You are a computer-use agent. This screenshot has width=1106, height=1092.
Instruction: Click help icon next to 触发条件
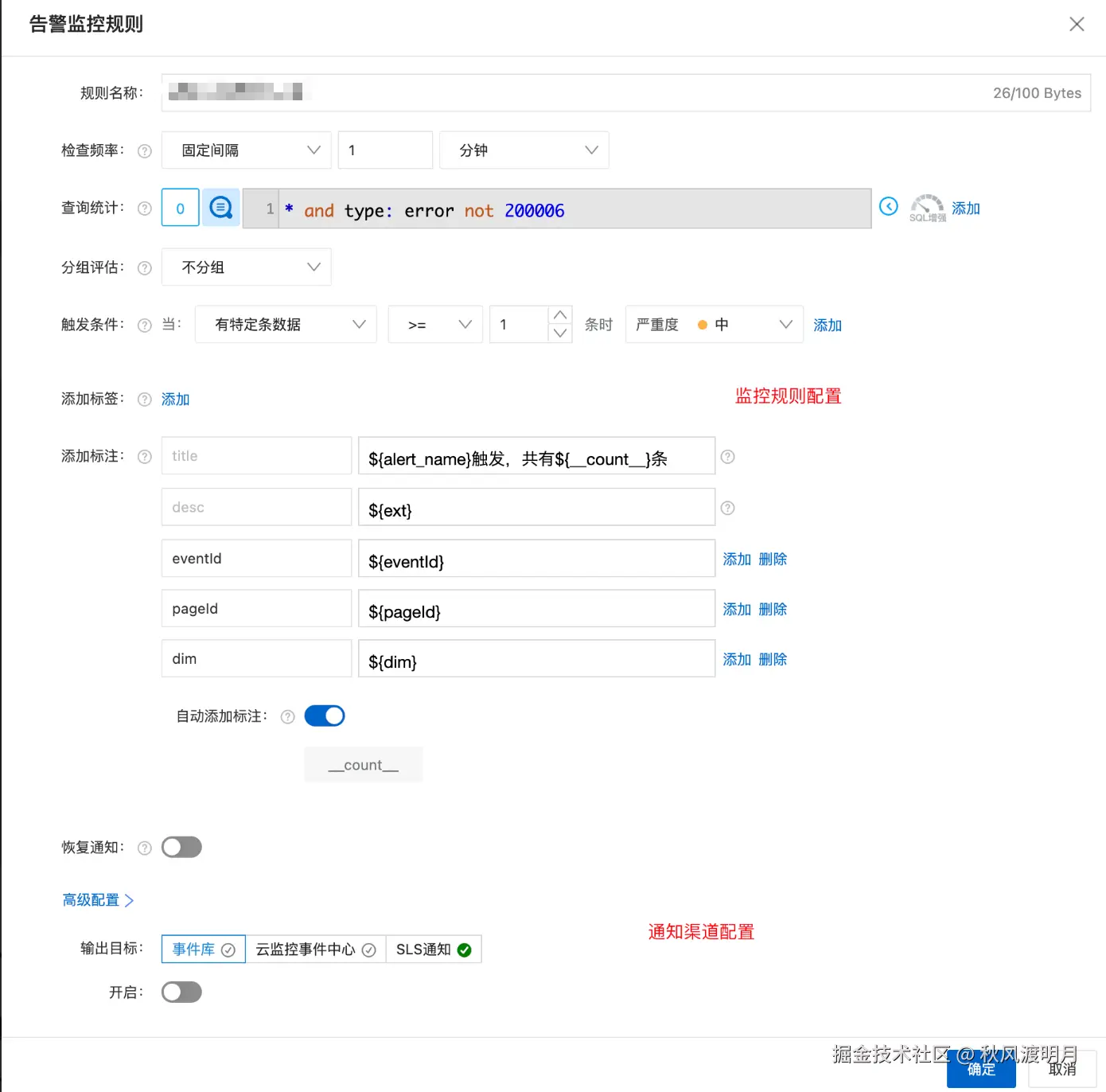click(x=145, y=326)
